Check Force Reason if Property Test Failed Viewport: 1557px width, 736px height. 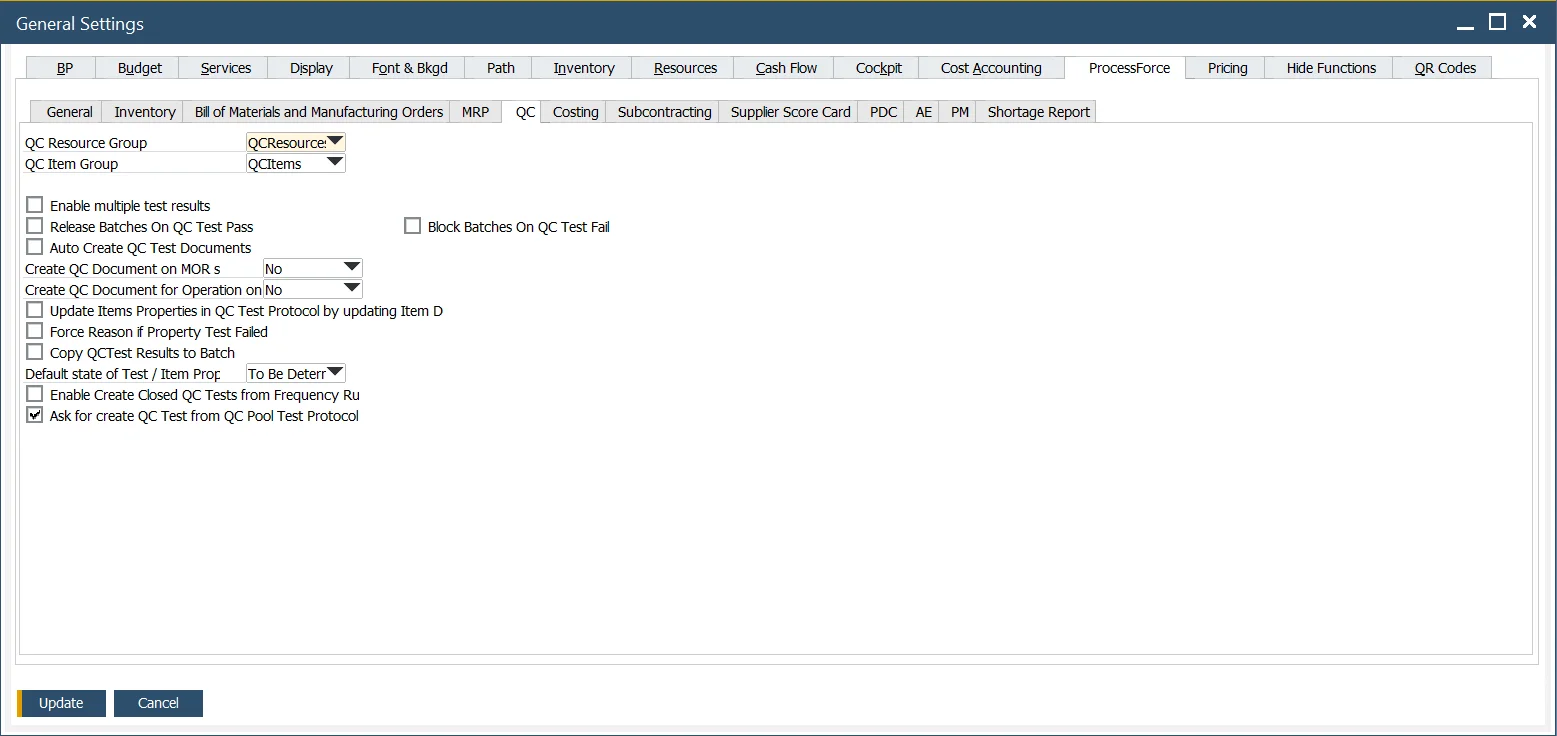click(34, 331)
